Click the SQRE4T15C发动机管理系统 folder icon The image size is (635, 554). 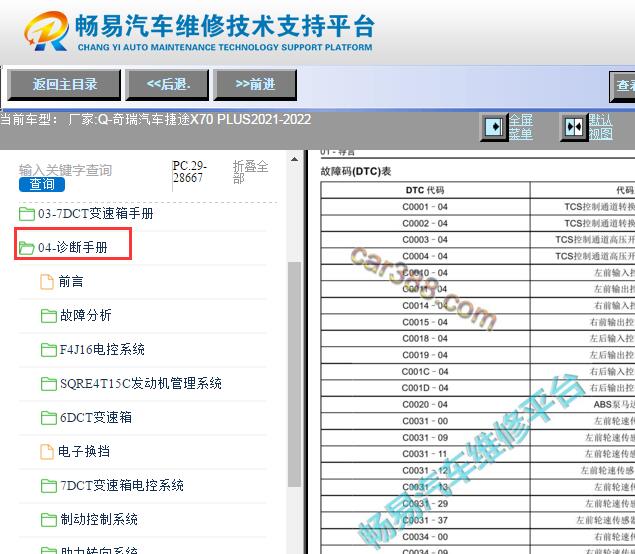click(x=49, y=384)
